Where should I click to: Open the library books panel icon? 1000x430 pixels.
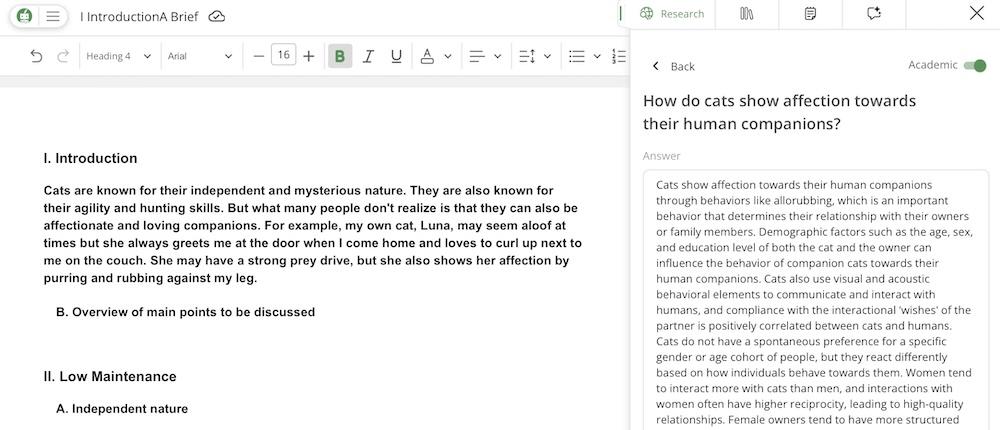pyautogui.click(x=746, y=14)
